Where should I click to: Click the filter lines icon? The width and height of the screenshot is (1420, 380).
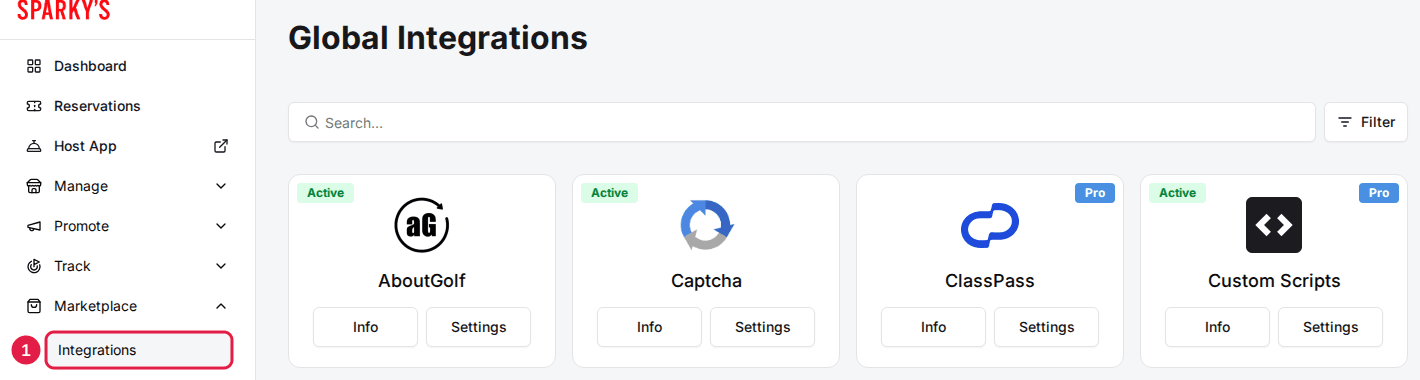click(1345, 122)
